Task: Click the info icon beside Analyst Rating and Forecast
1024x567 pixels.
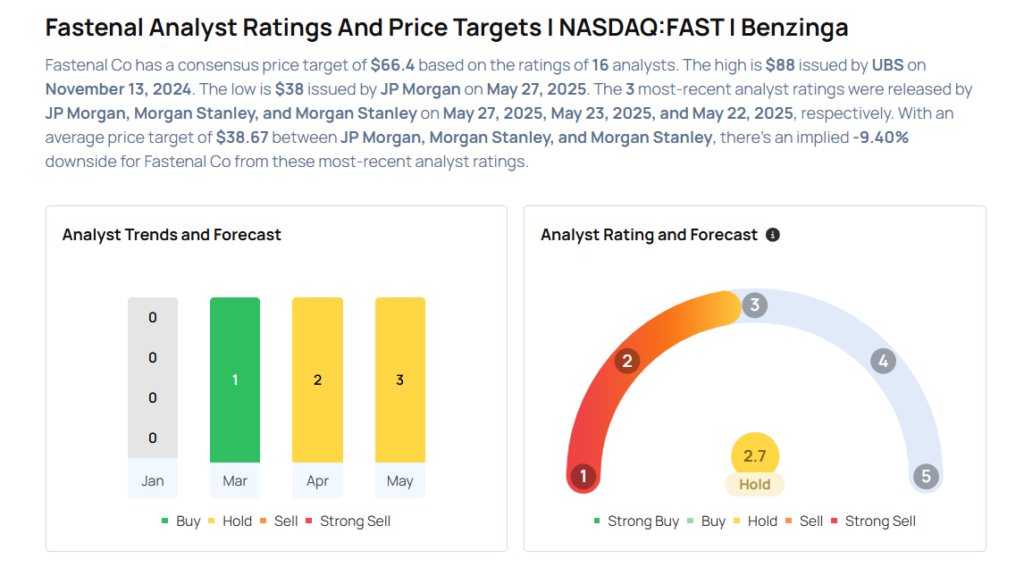Action: pyautogui.click(x=773, y=235)
